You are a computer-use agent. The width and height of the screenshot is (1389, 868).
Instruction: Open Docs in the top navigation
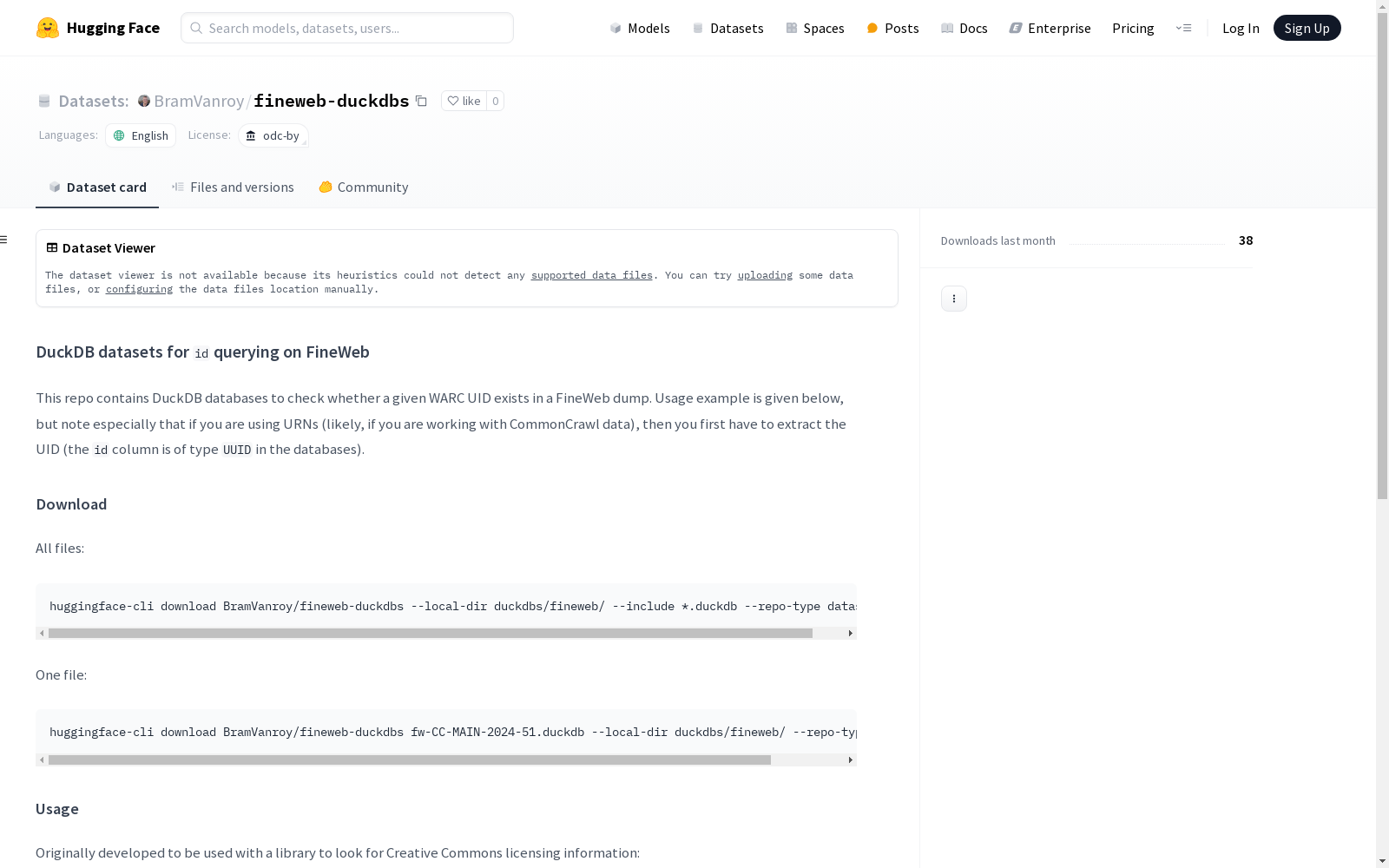click(x=964, y=28)
